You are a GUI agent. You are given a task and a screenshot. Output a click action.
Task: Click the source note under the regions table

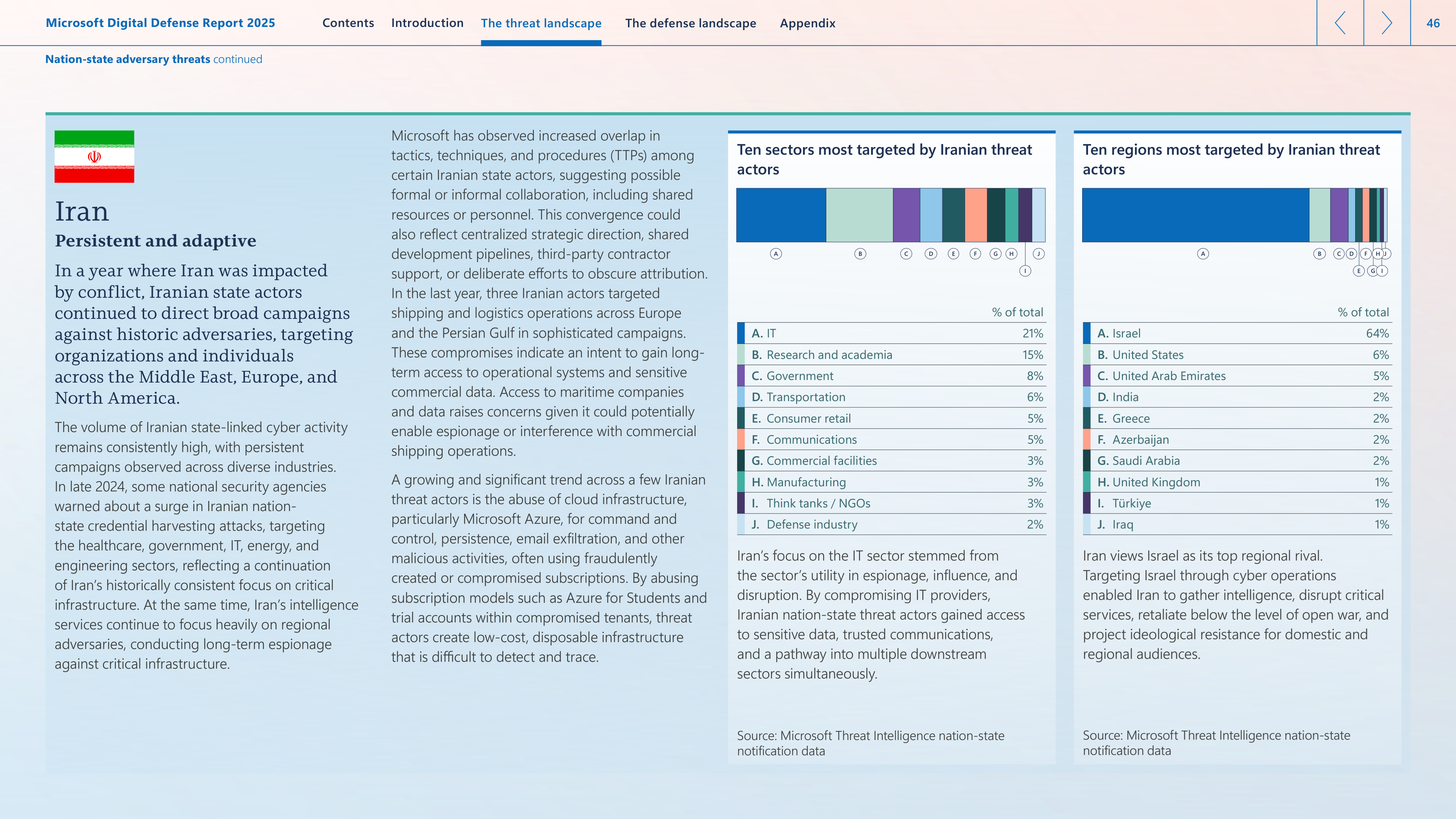click(1216, 743)
